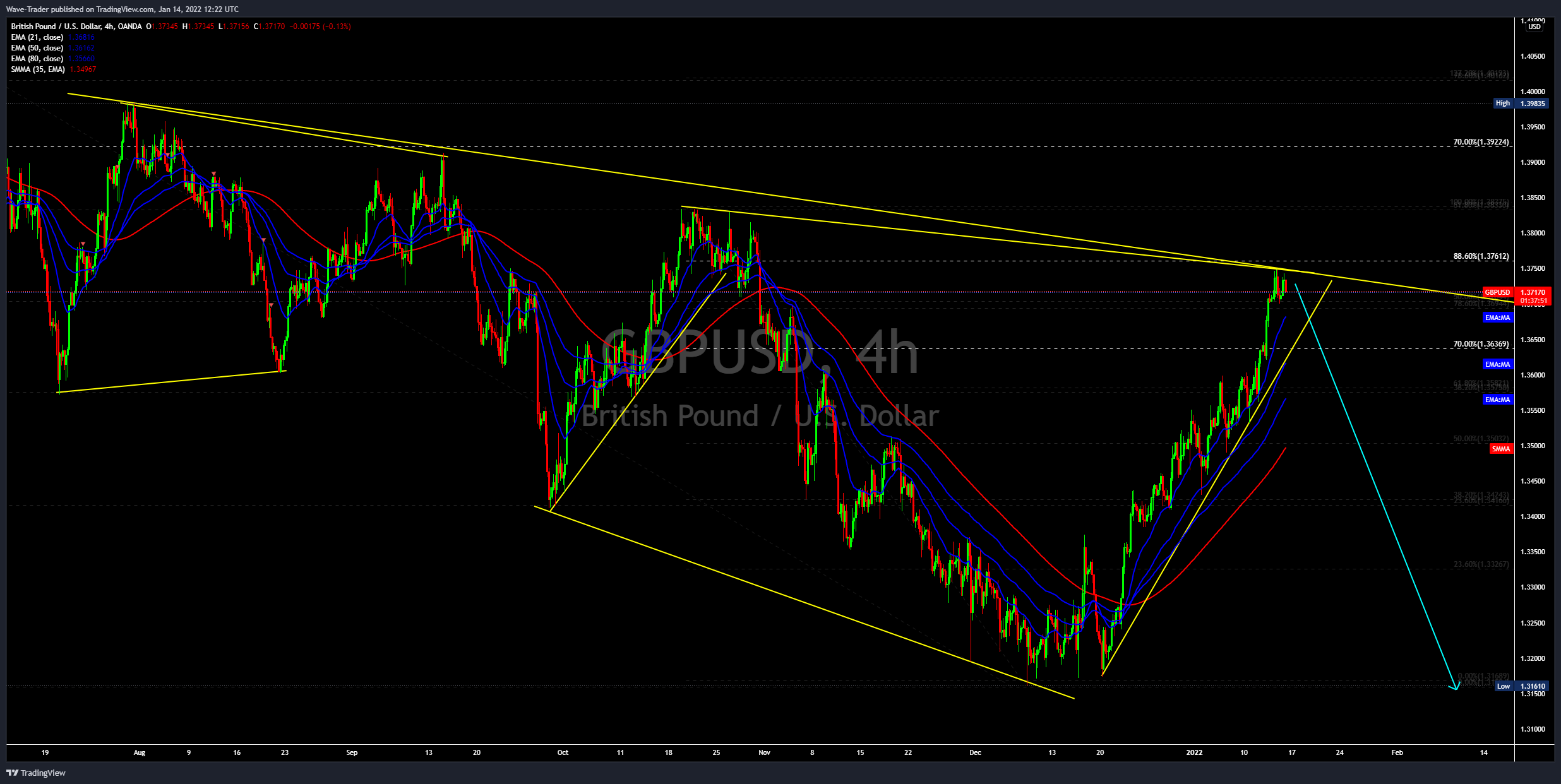Click the Low 1.31610 price label
1561x784 pixels.
(x=1522, y=686)
